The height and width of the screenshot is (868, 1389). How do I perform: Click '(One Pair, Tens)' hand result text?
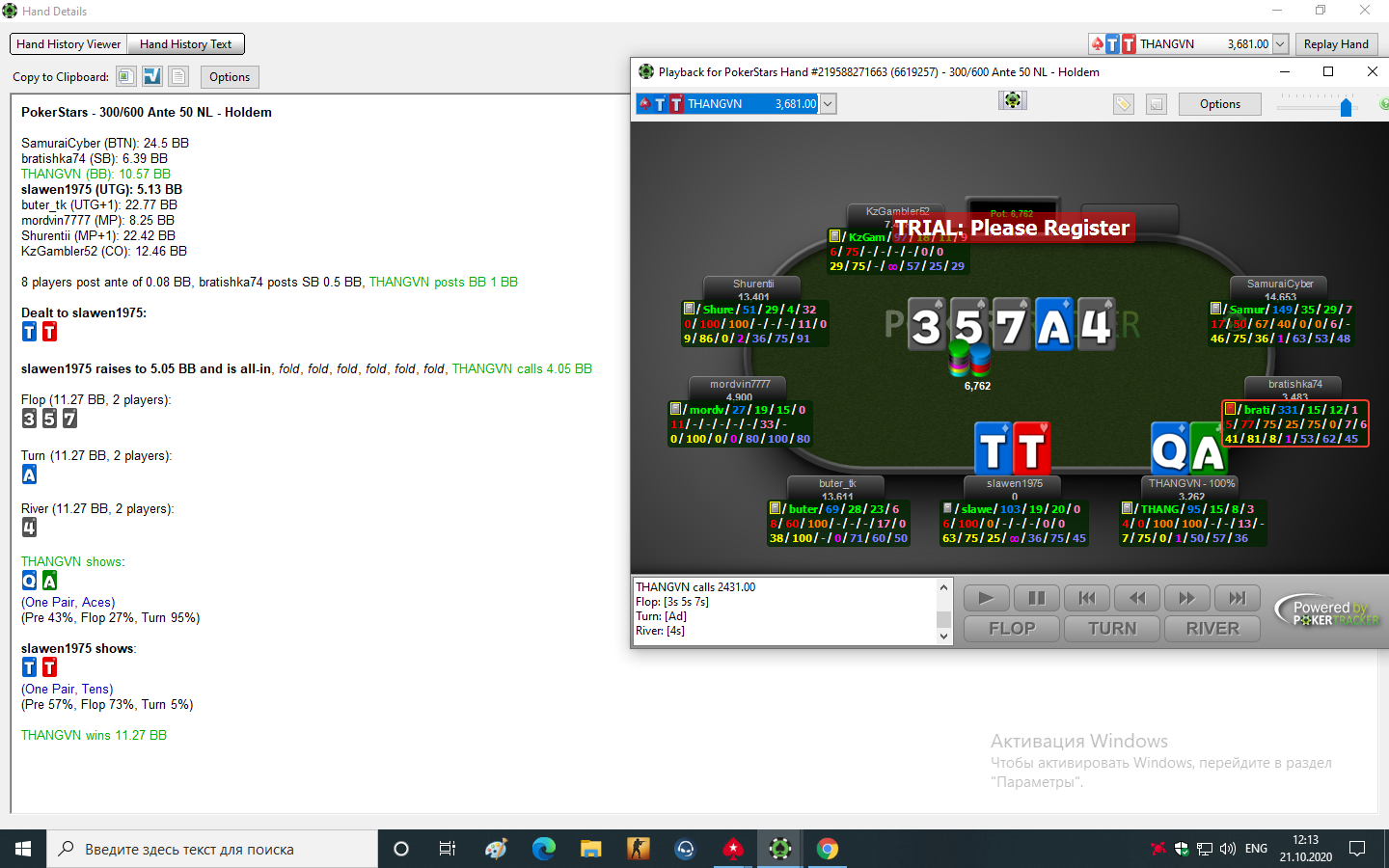click(x=67, y=689)
